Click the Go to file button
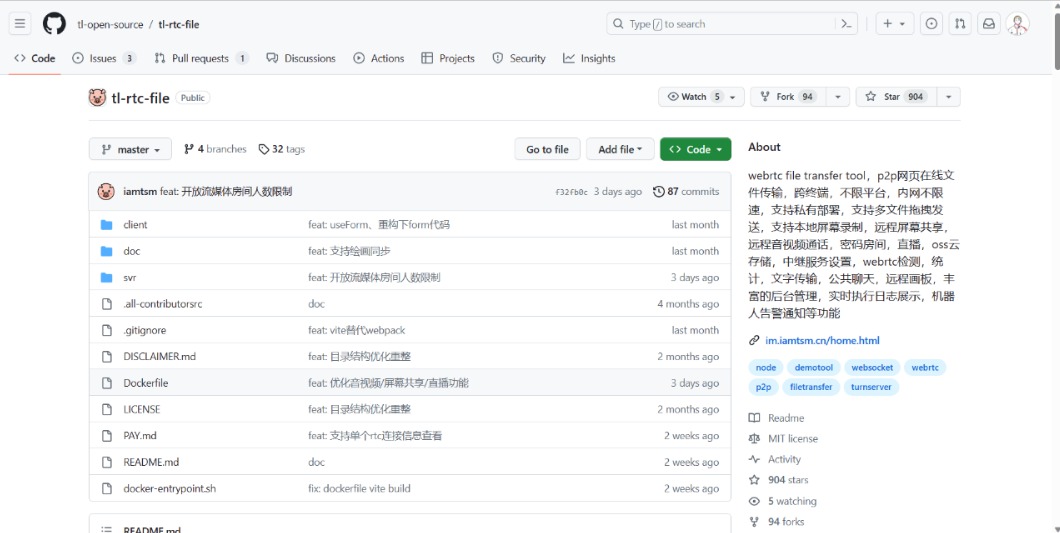1060x533 pixels. coord(548,149)
